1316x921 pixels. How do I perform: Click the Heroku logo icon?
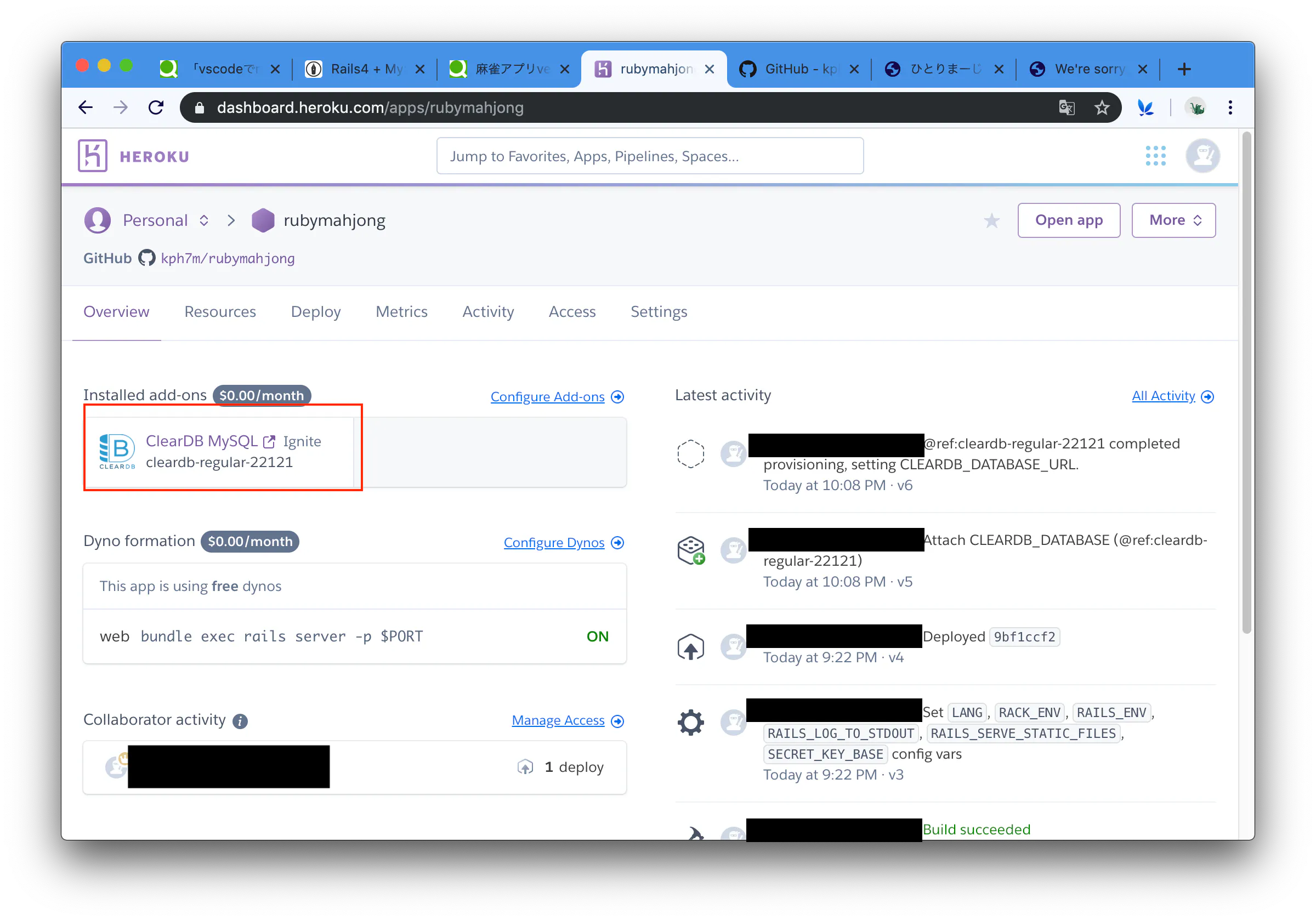(92, 156)
